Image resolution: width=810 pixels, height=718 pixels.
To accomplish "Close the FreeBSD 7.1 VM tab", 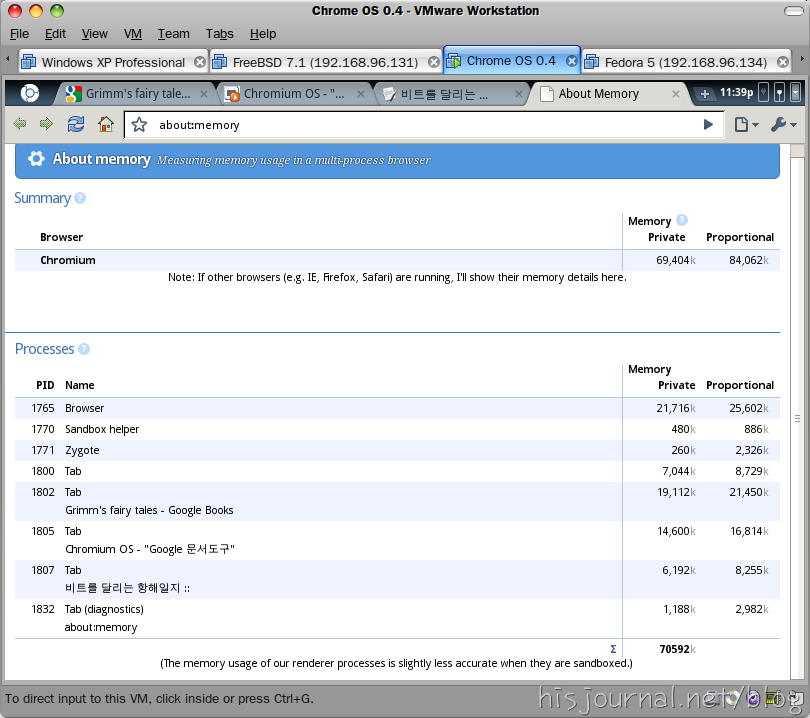I will coord(434,63).
